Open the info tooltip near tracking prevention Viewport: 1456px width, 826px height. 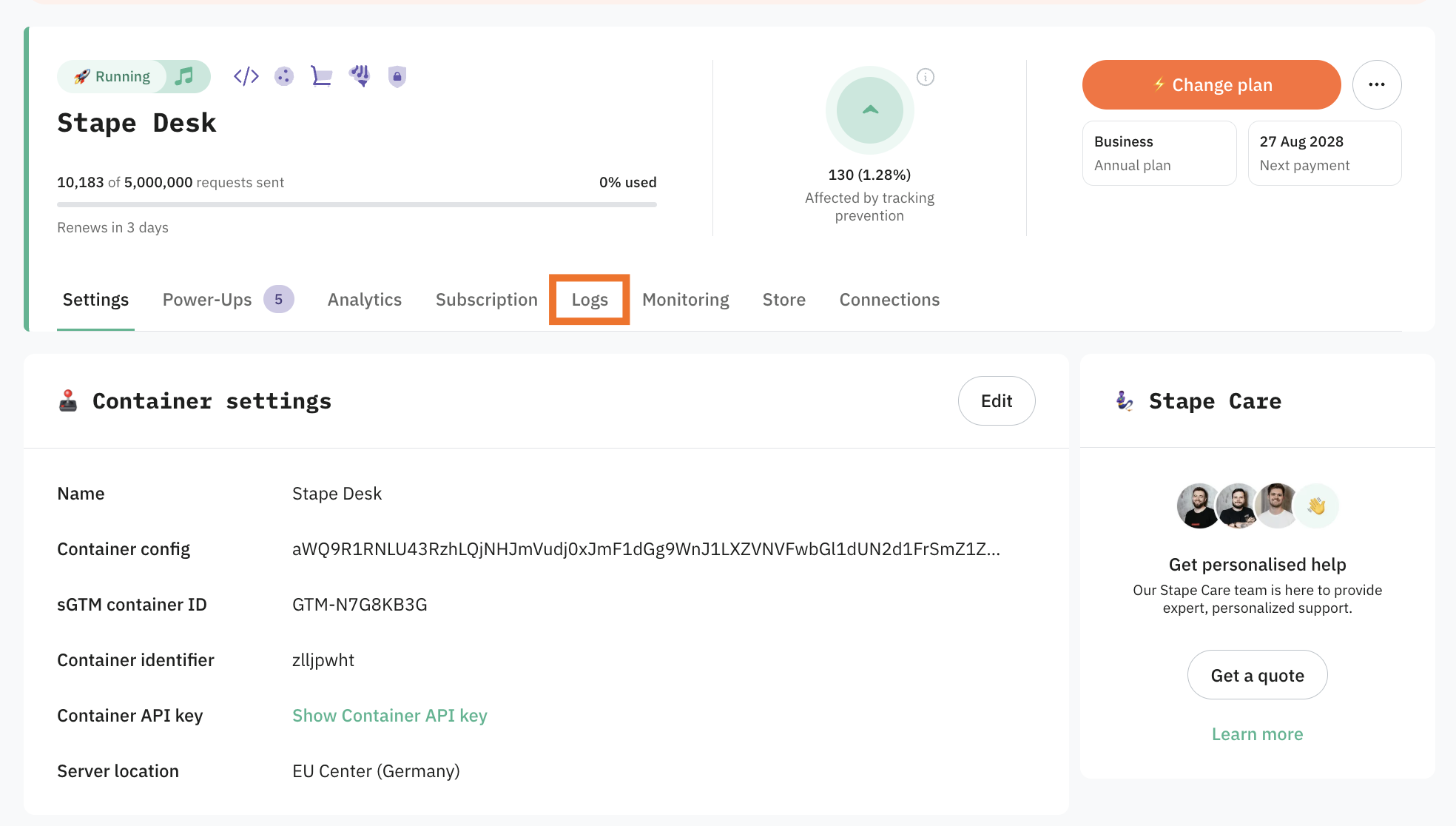click(x=926, y=77)
